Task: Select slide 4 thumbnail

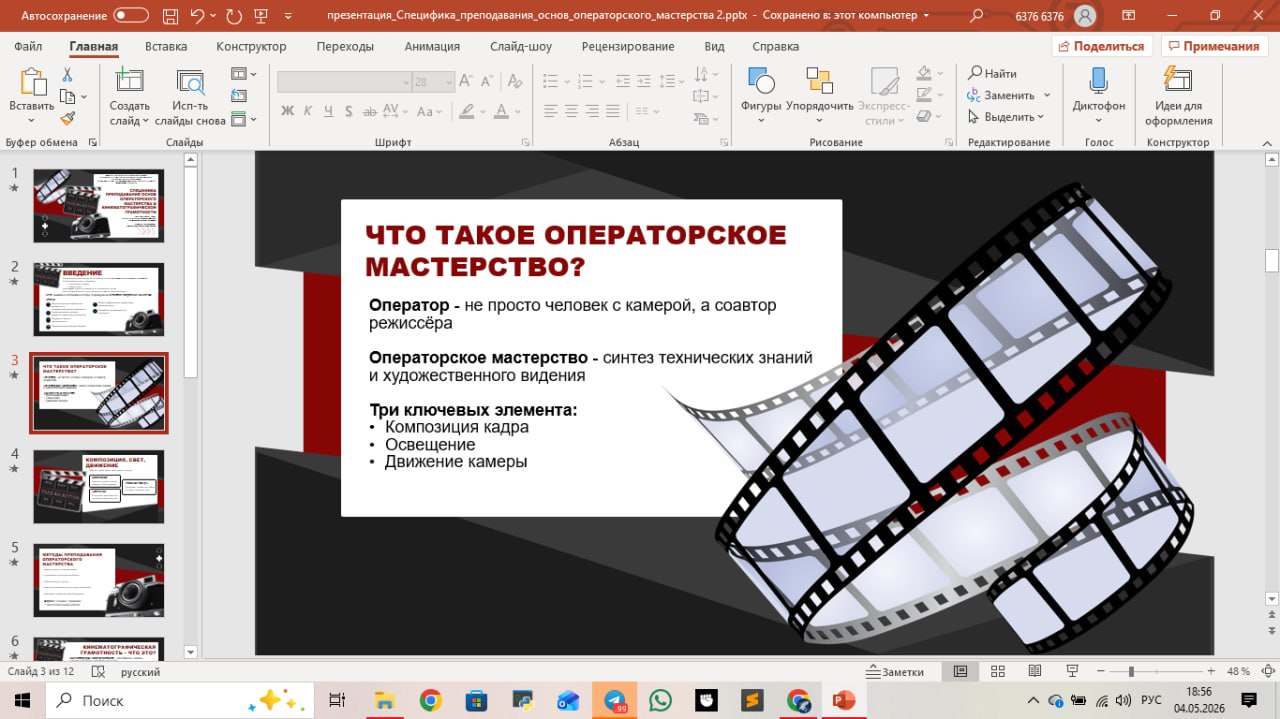Action: point(98,486)
